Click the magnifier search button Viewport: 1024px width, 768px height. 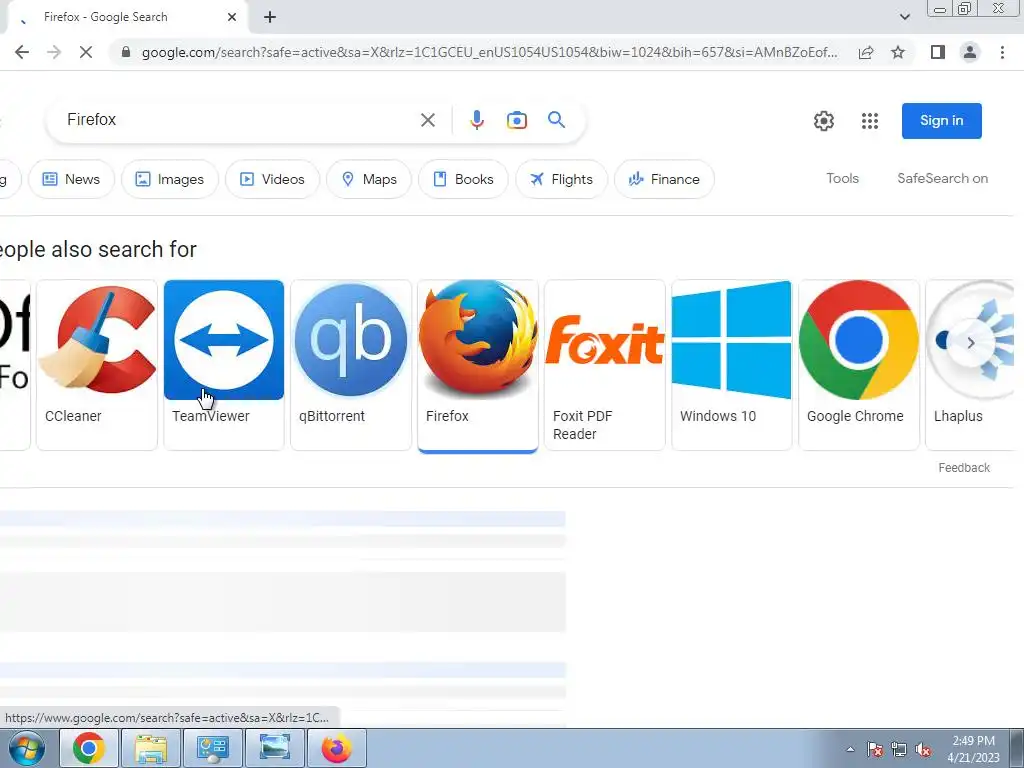tap(556, 120)
